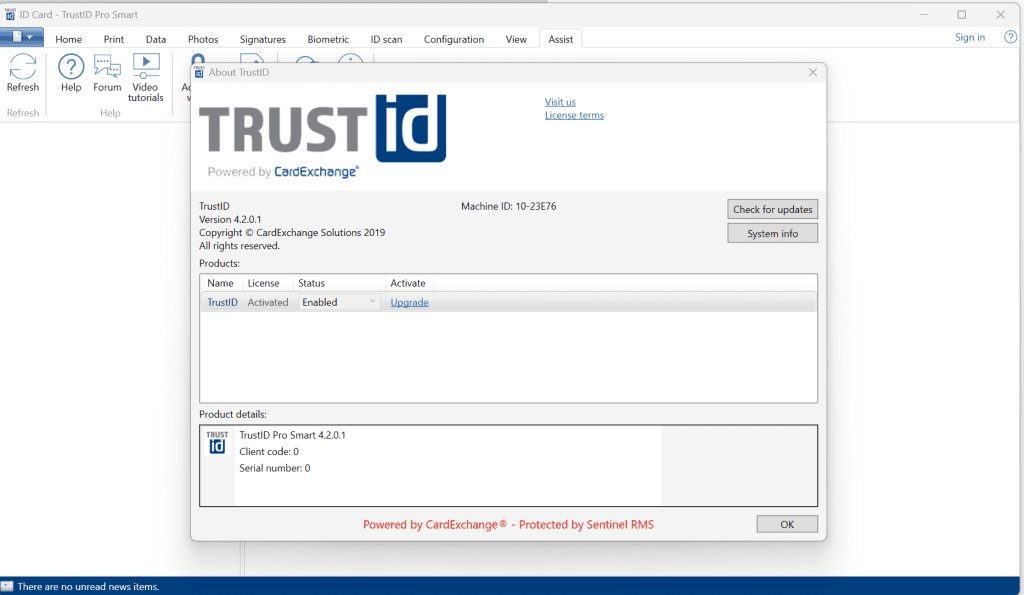
Task: Click the Activate column header
Action: [x=408, y=283]
